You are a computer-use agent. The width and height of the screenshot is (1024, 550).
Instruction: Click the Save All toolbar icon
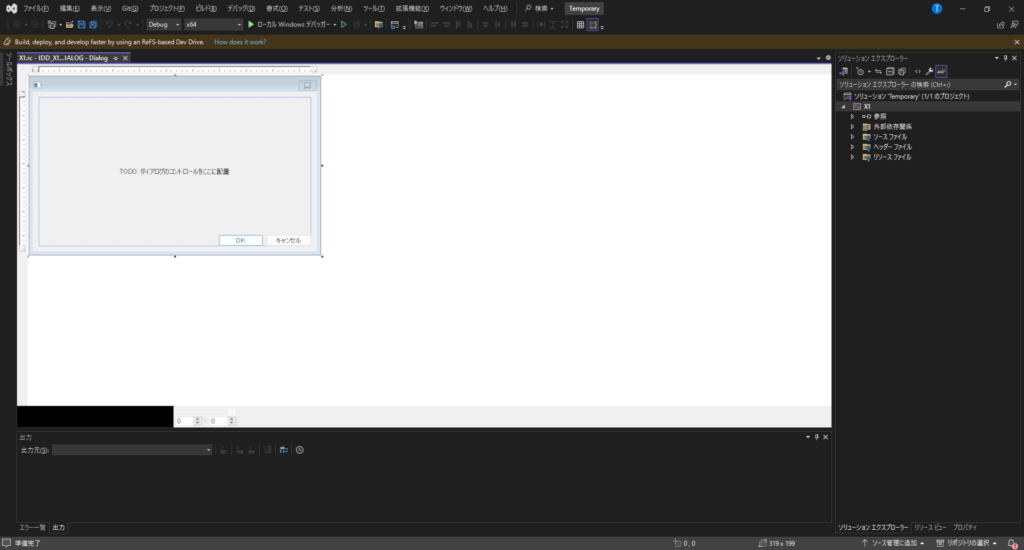91,24
